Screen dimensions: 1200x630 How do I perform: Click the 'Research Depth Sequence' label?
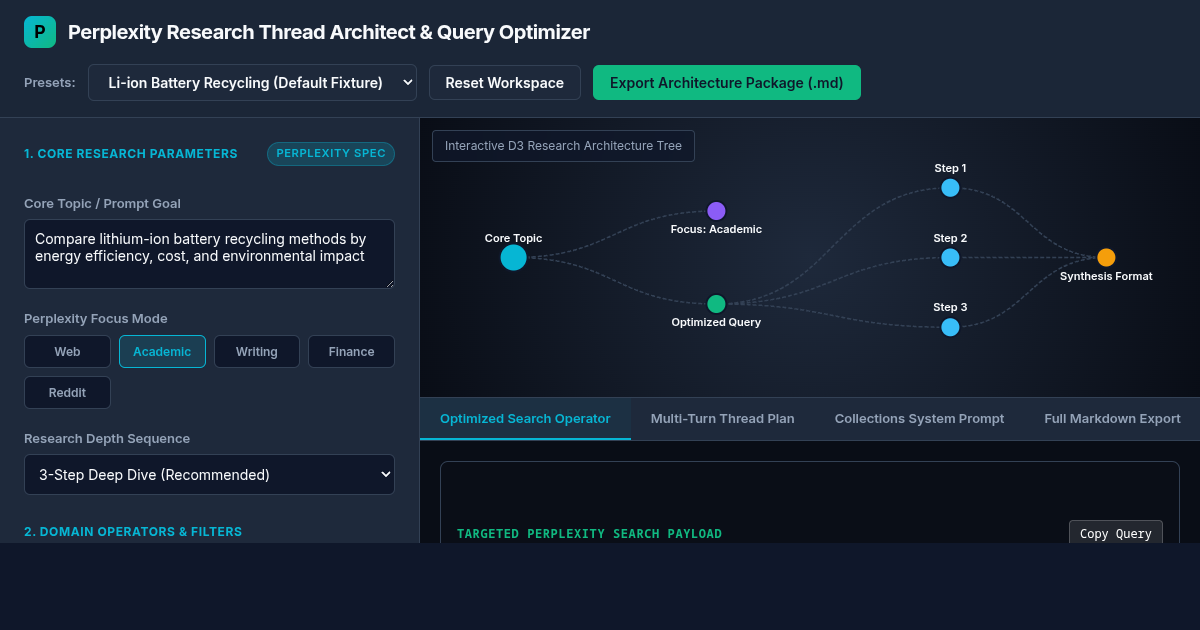click(x=107, y=439)
